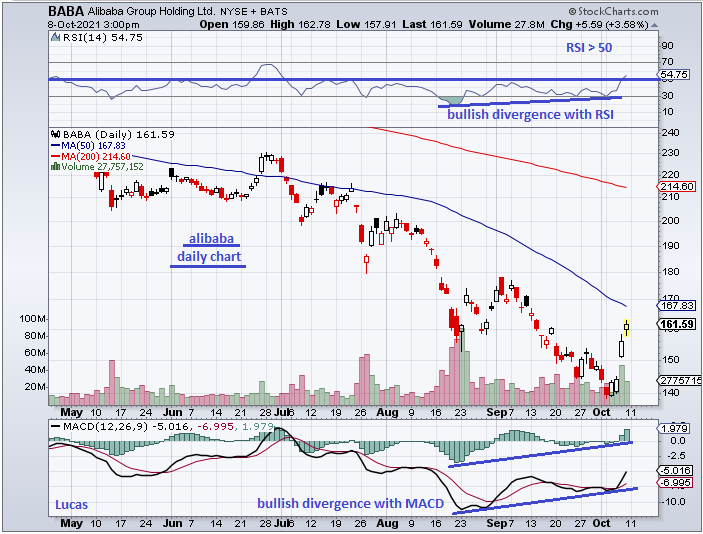Viewport: 703px width, 534px height.
Task: Click the 'NYSE + BATS' exchange label
Action: pyautogui.click(x=254, y=12)
